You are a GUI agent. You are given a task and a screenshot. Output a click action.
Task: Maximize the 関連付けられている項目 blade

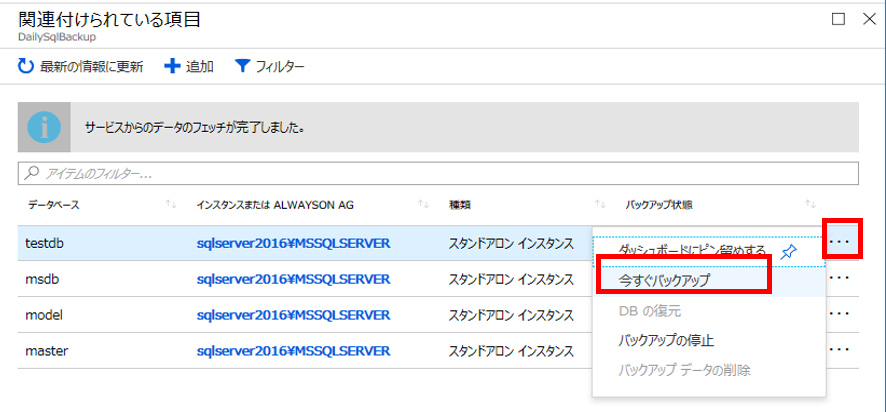coord(839,19)
